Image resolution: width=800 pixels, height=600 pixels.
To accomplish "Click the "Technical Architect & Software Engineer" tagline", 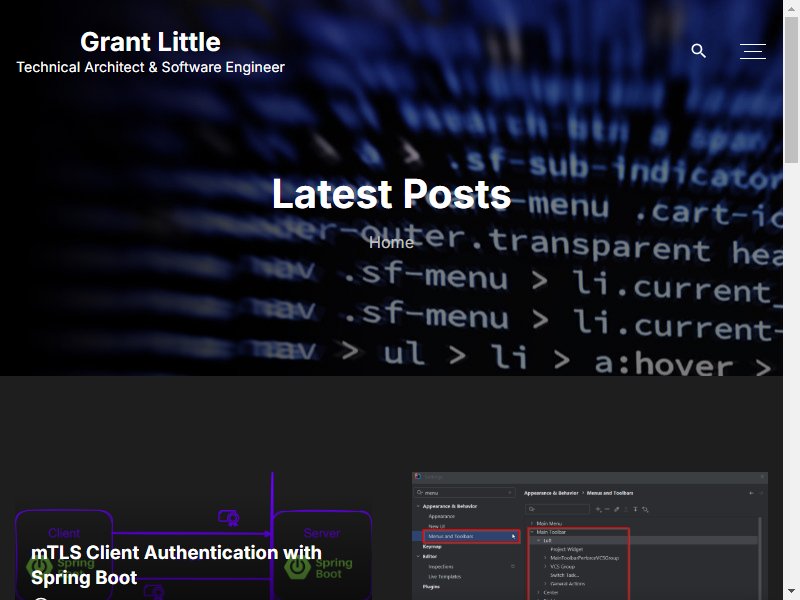I will [151, 67].
